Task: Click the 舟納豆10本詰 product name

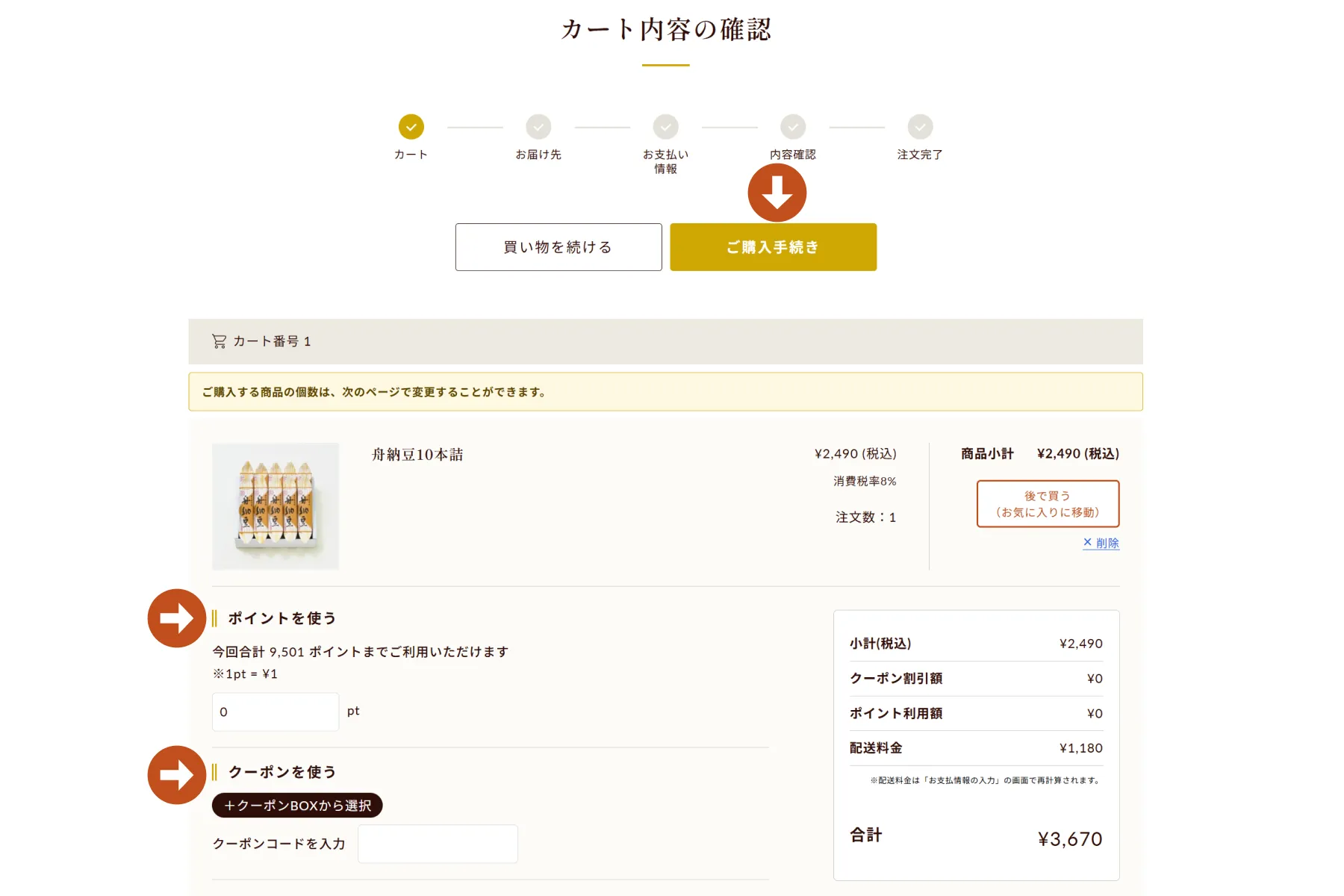Action: point(417,455)
